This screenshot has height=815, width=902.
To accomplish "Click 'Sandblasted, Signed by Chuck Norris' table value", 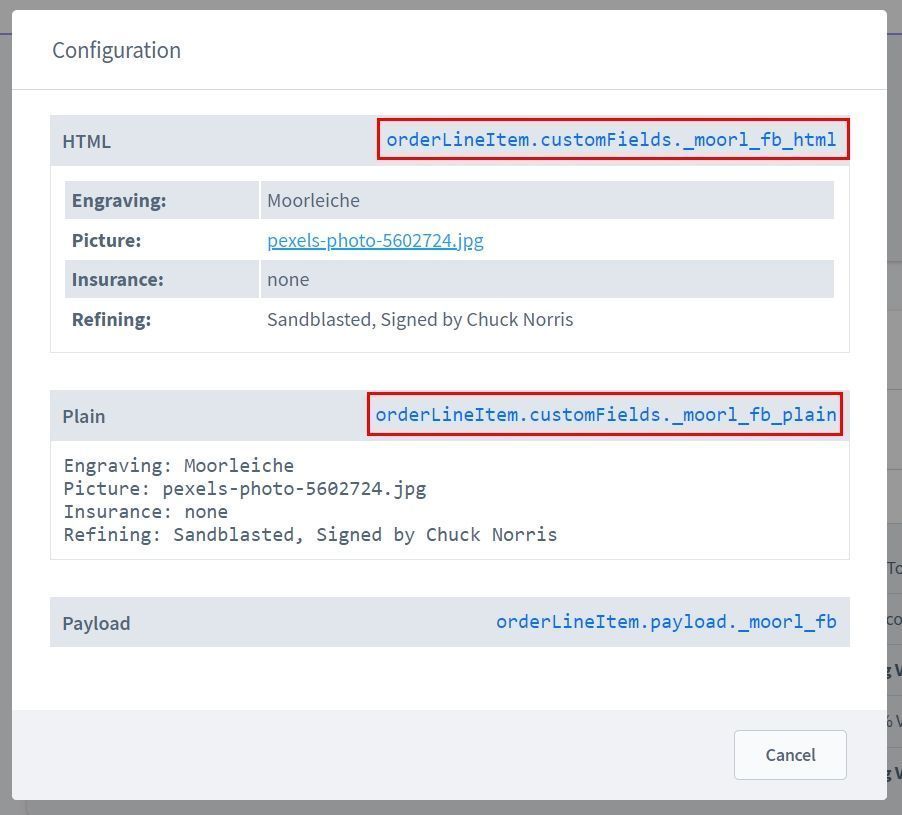I will click(420, 319).
